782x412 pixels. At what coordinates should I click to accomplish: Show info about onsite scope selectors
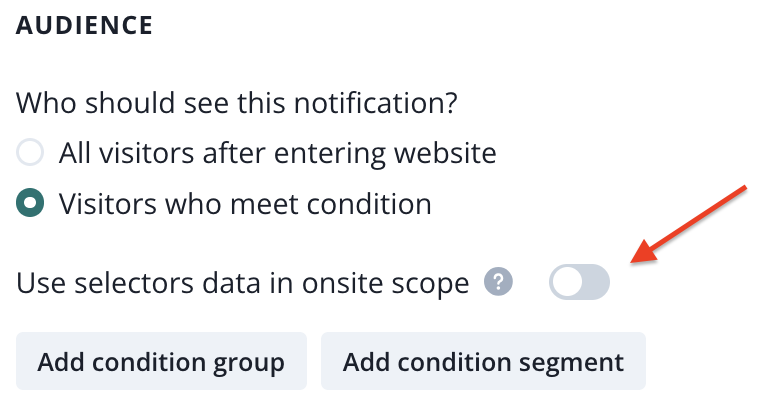click(498, 283)
